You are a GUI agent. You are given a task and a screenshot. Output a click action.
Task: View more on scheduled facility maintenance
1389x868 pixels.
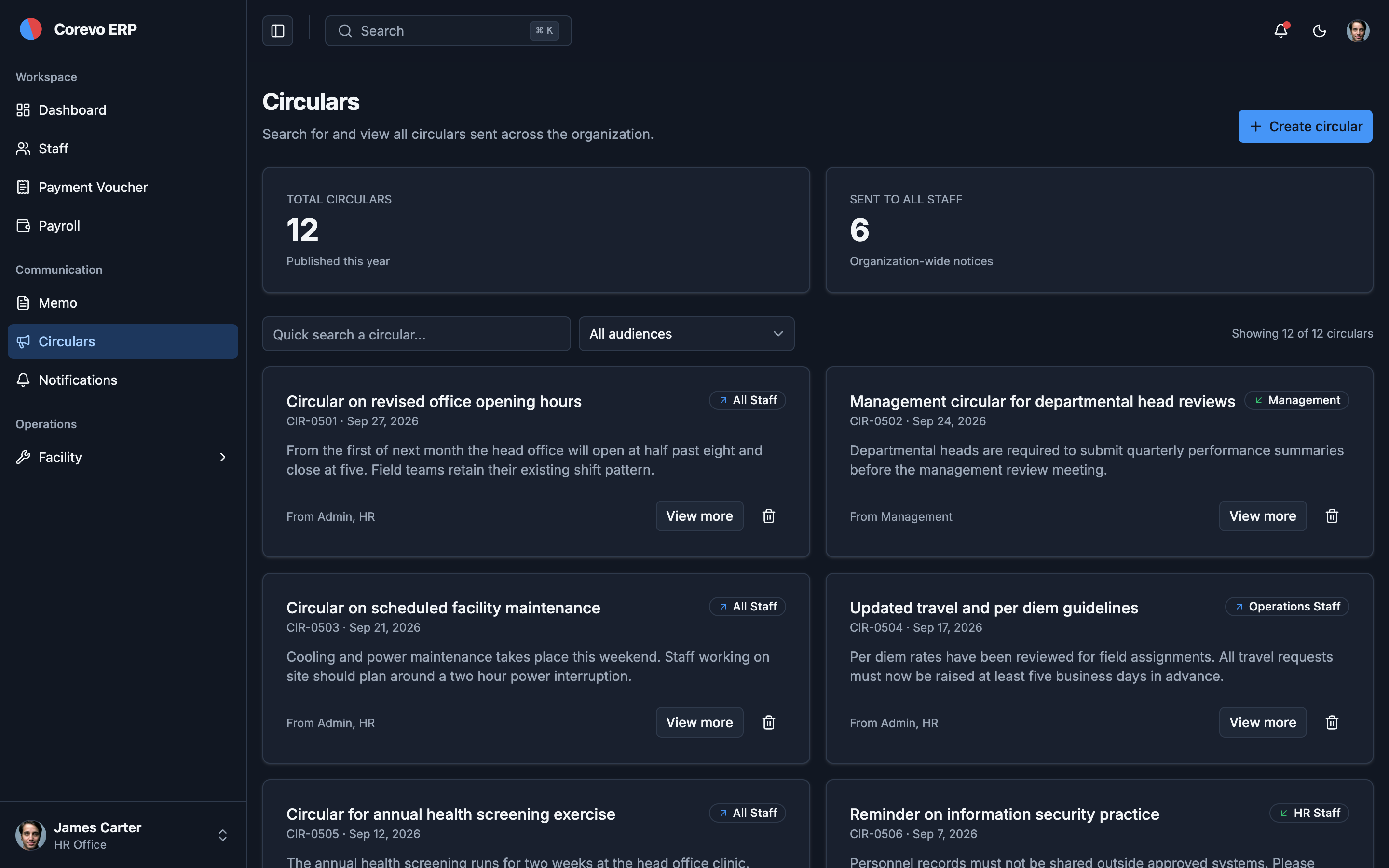point(699,722)
